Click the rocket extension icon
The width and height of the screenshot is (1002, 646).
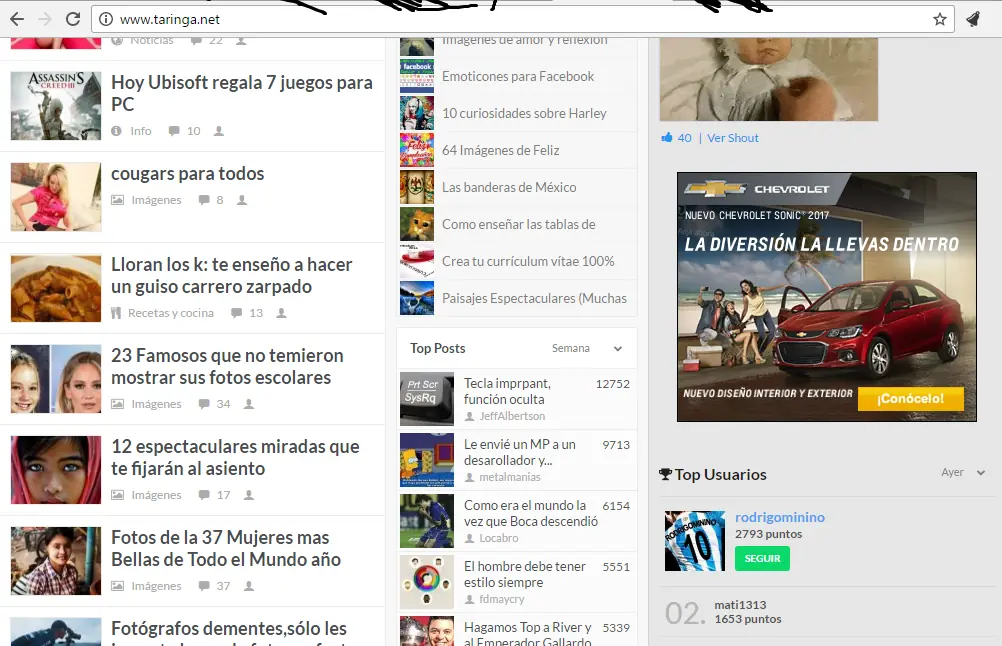(974, 19)
